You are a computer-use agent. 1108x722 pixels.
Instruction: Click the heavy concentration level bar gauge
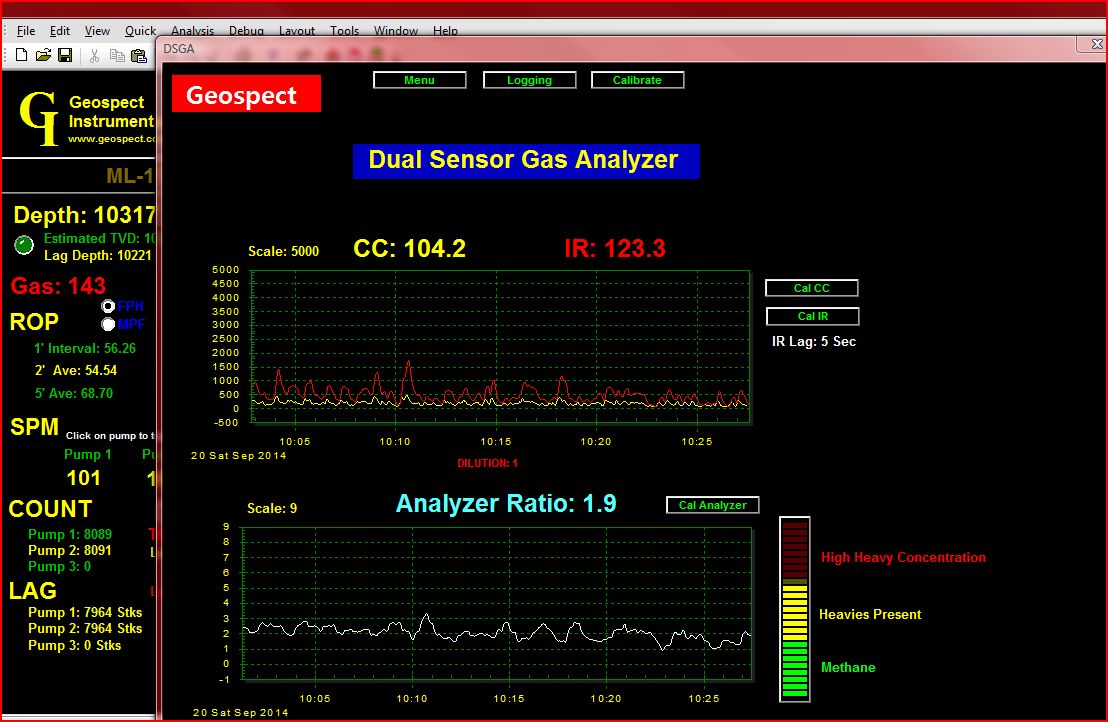click(x=794, y=609)
